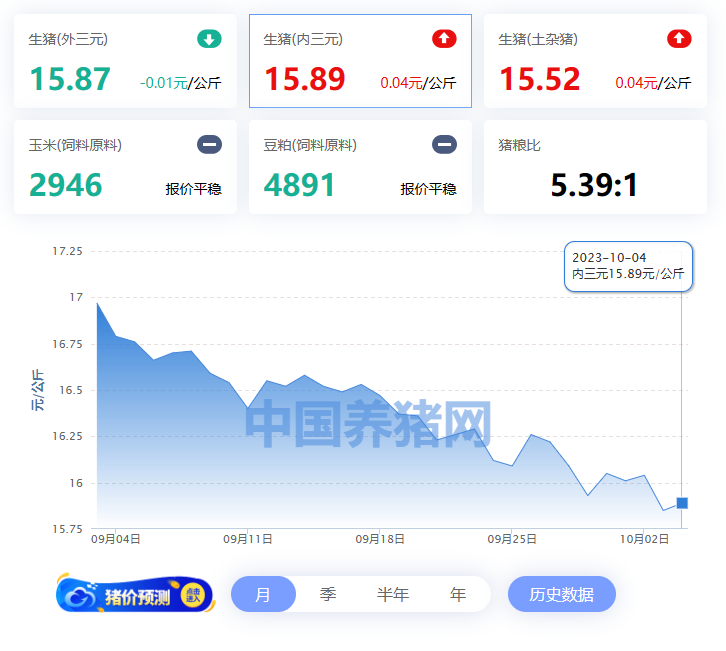Click the 15.89 内三元 price value

(x=305, y=79)
